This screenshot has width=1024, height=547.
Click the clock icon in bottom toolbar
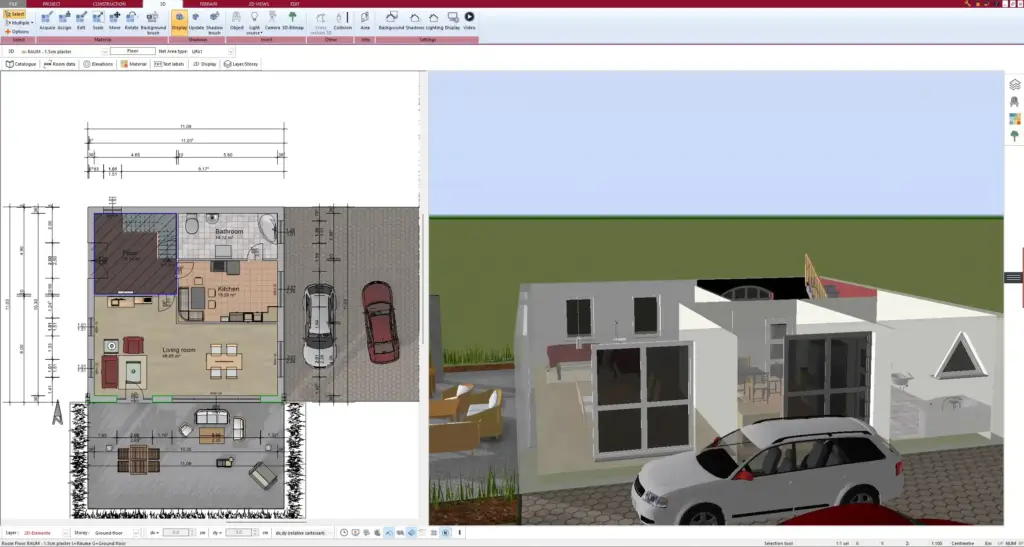point(344,533)
